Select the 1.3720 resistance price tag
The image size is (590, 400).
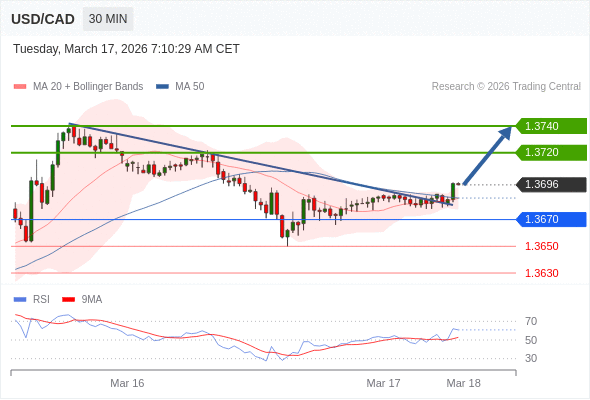(551, 152)
